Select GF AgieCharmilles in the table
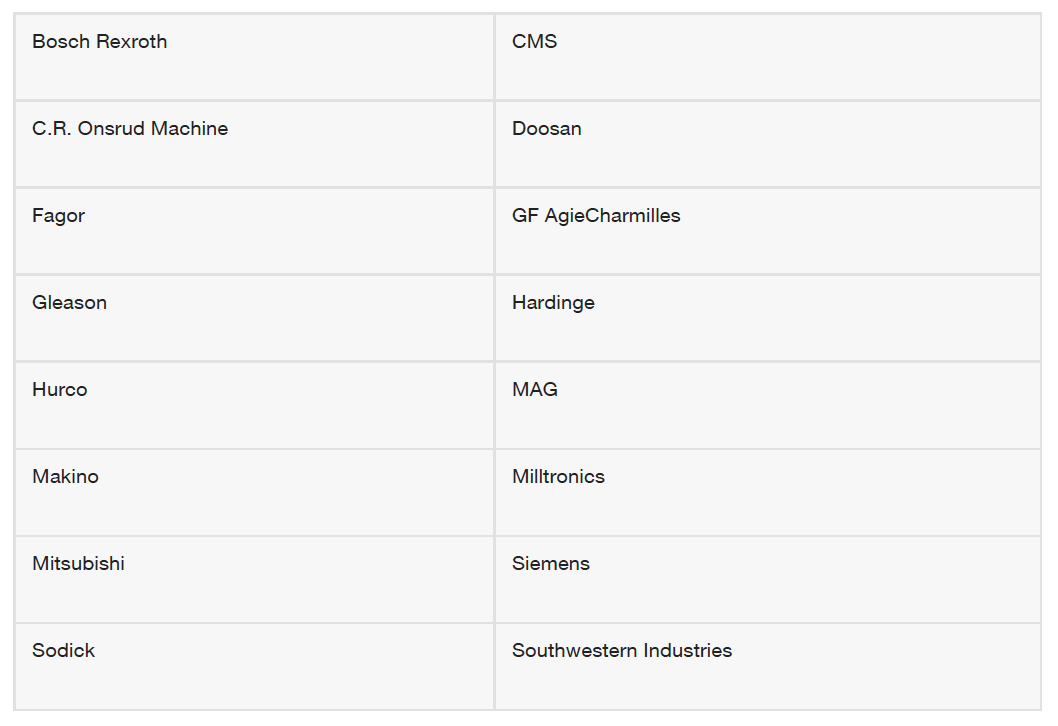 click(768, 231)
